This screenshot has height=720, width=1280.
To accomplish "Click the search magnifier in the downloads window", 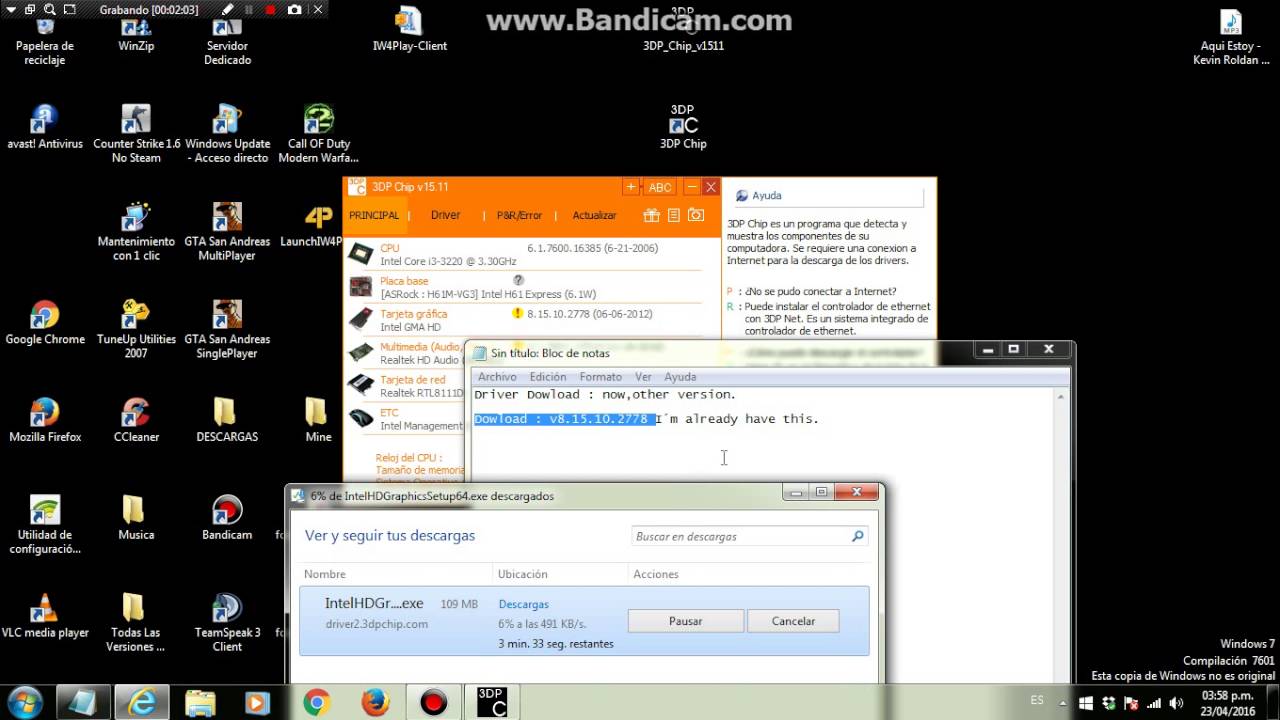I will 857,537.
